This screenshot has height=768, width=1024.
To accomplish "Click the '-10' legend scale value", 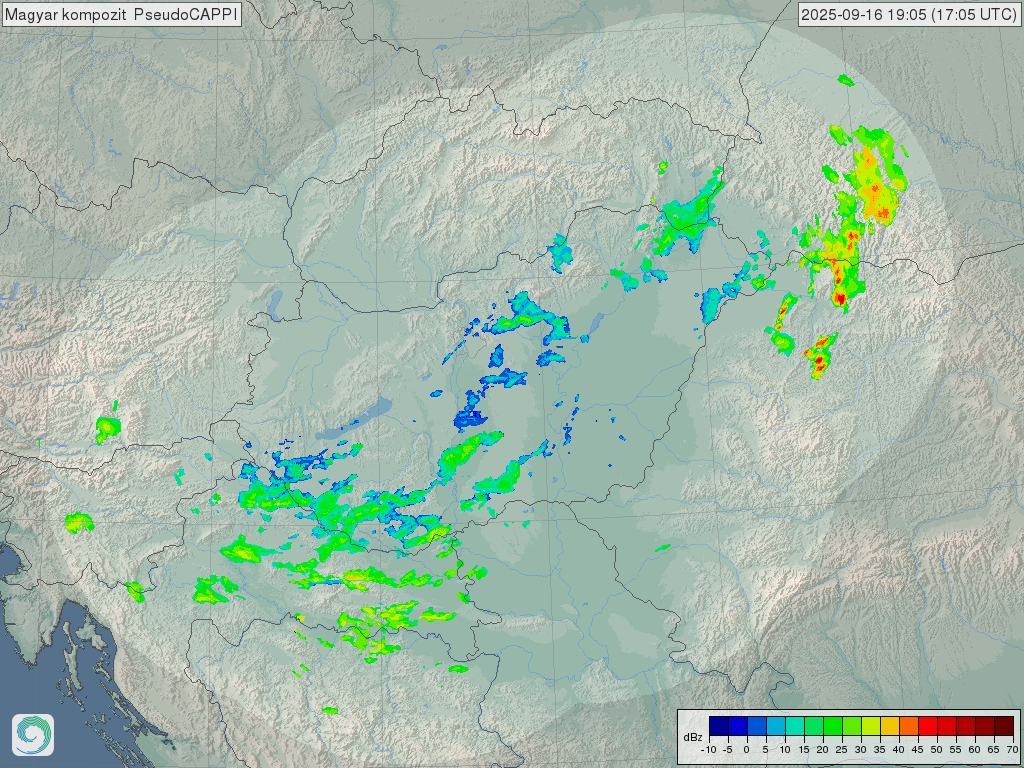I will point(709,750).
